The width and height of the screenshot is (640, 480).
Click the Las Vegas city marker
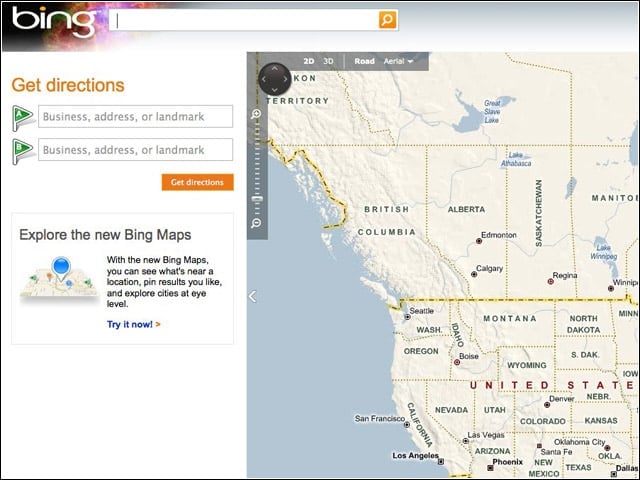coord(465,441)
